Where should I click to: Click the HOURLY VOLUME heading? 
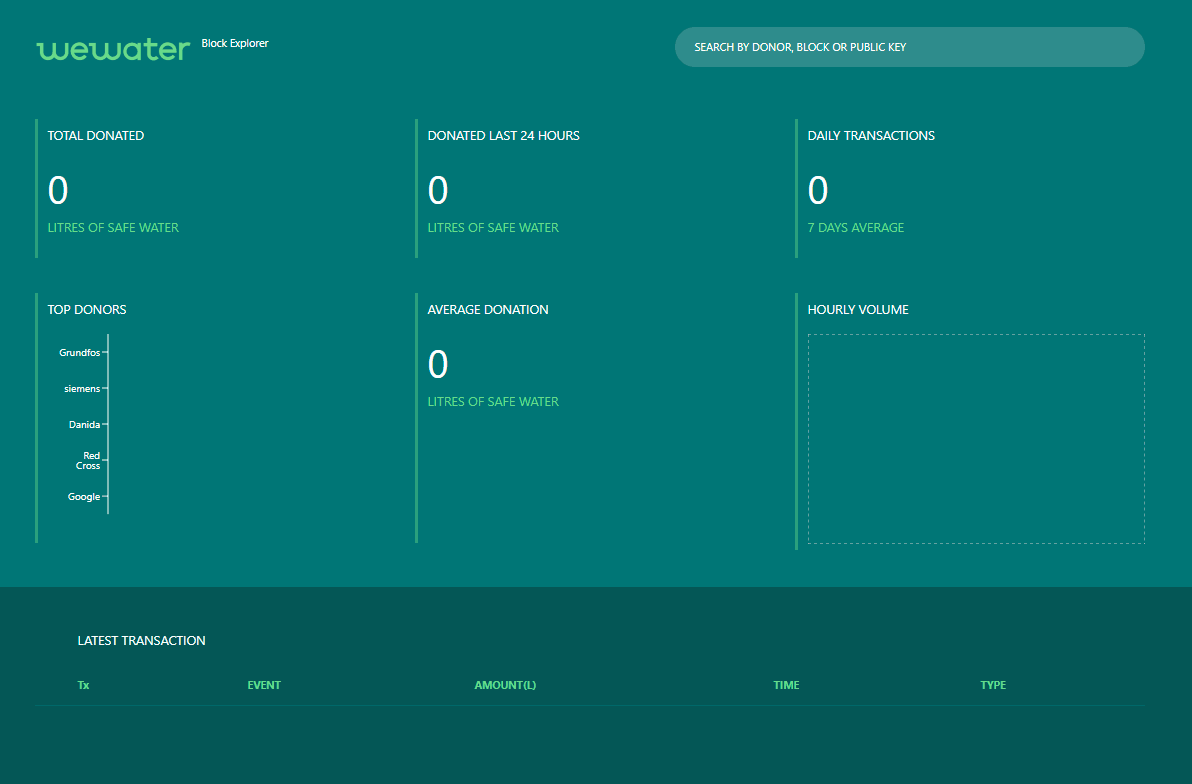858,309
